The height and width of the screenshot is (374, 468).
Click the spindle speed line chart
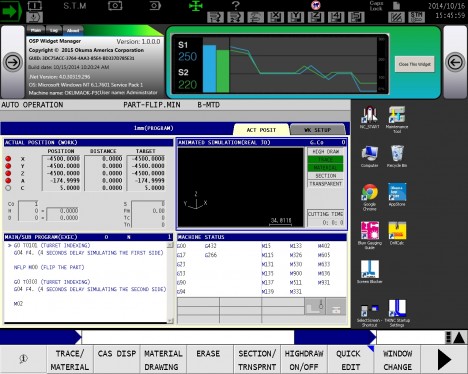303,65
